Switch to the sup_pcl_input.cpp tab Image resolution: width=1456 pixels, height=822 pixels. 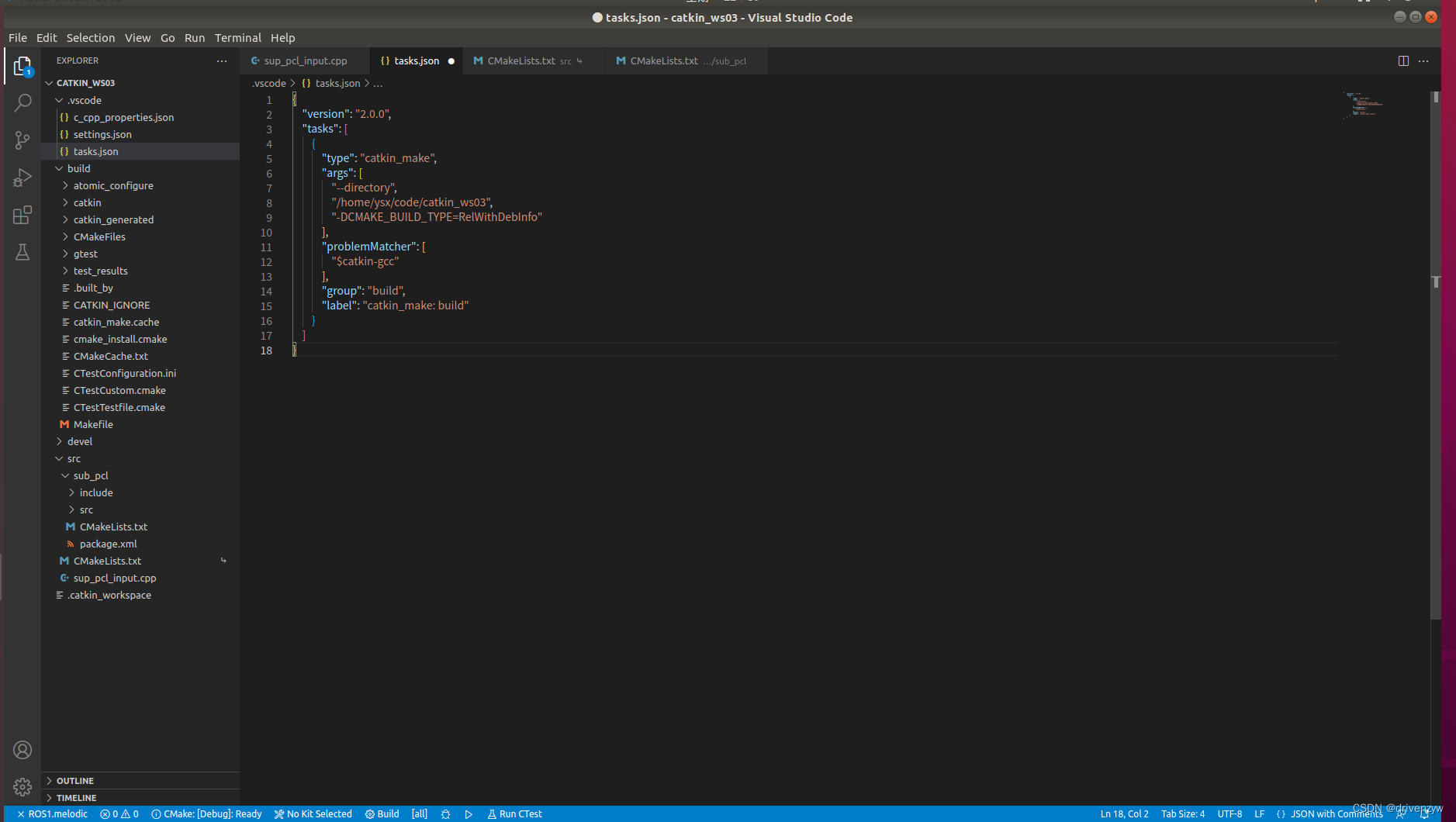pos(304,60)
